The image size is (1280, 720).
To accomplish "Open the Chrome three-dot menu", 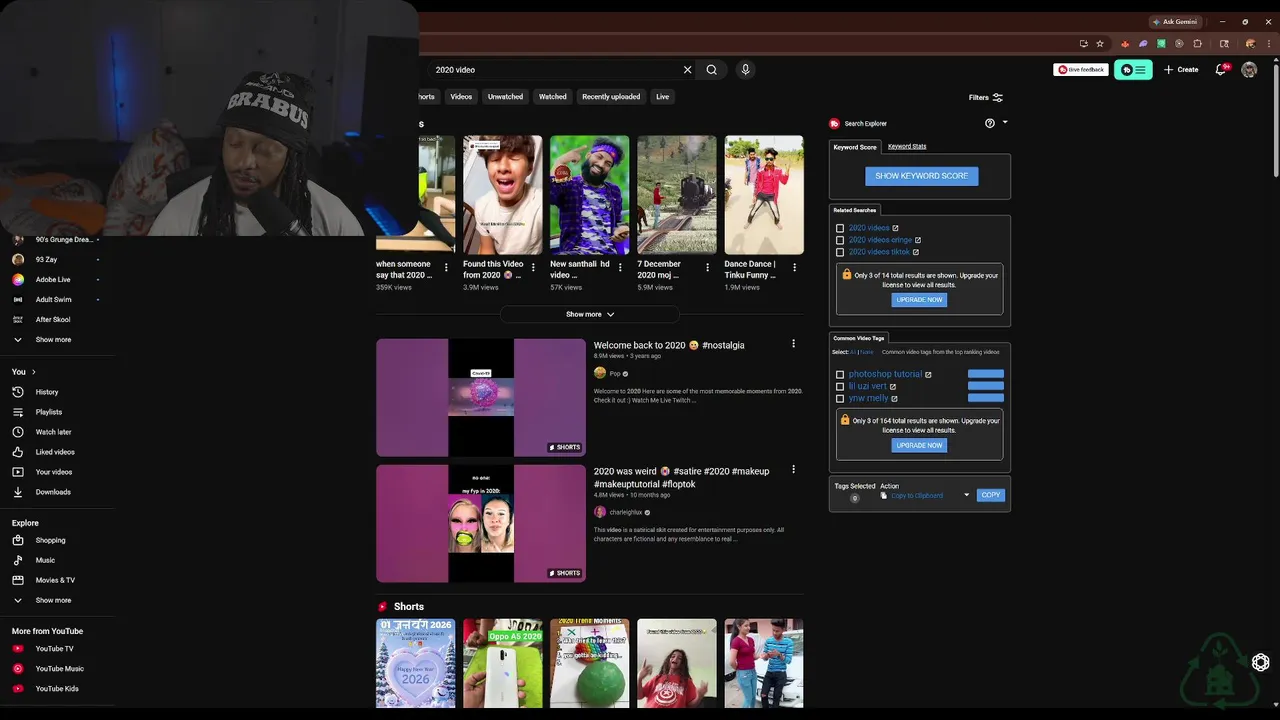I will [1271, 44].
